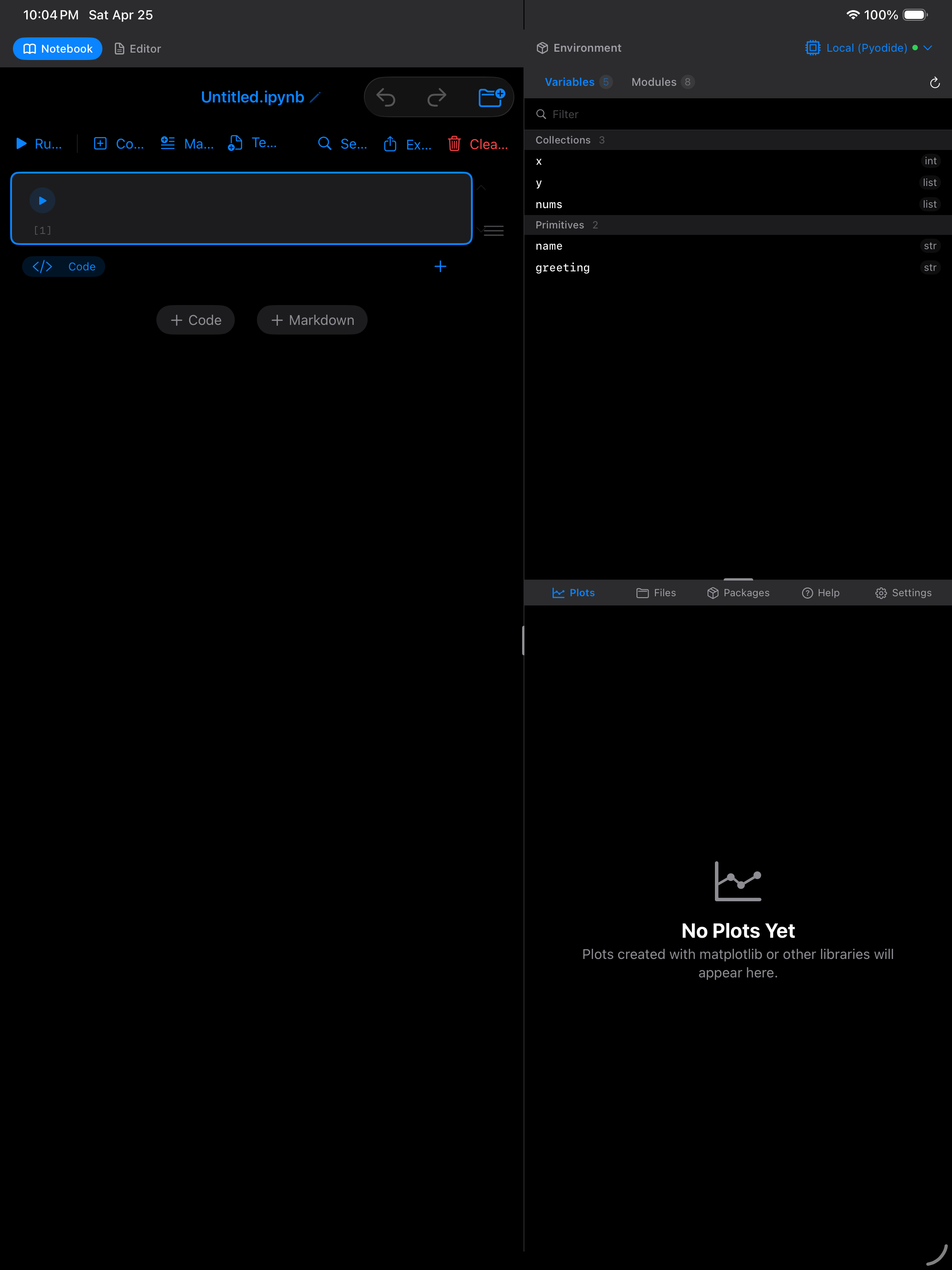Open the cell drag handle menu

(494, 231)
